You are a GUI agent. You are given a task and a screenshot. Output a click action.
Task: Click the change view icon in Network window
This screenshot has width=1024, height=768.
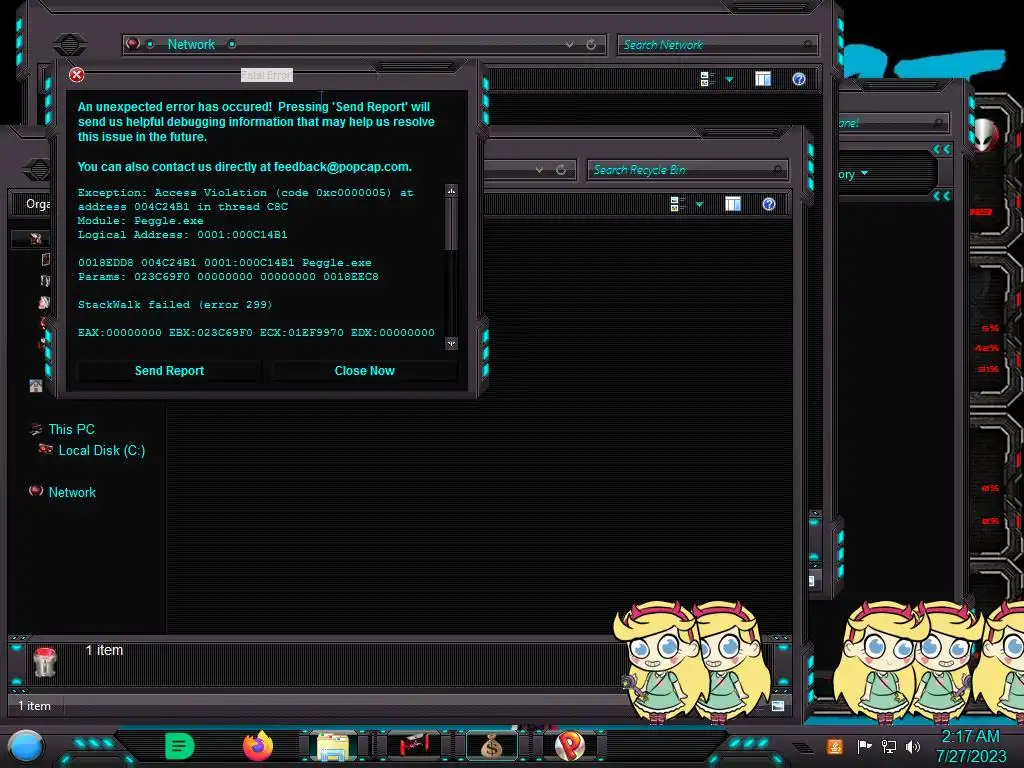pyautogui.click(x=707, y=79)
